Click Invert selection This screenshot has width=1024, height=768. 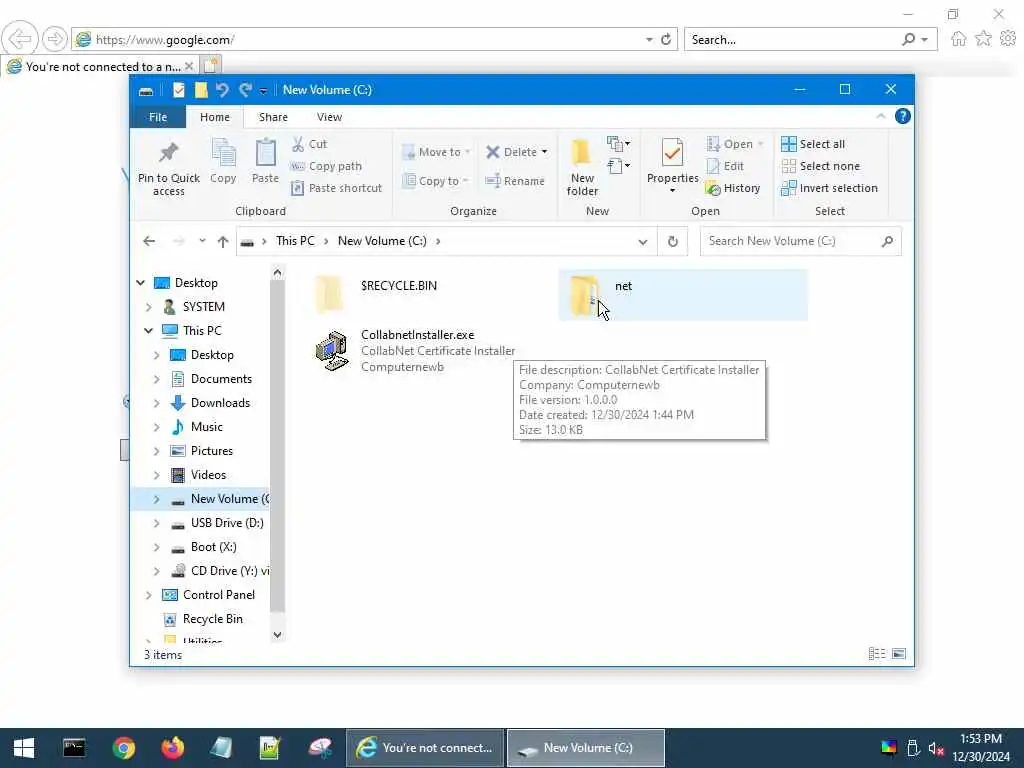(829, 188)
